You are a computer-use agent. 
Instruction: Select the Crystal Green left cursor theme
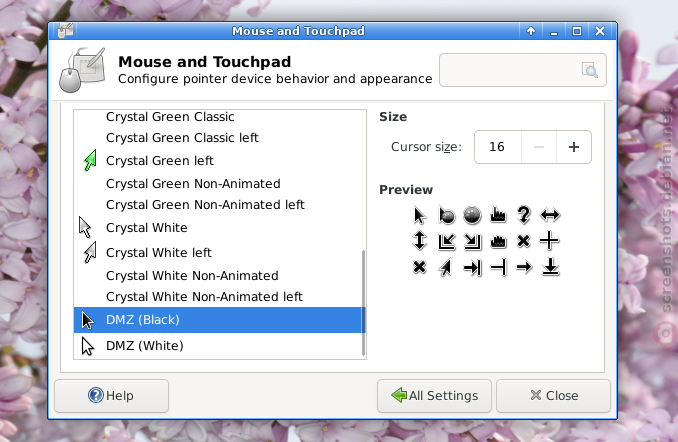point(219,161)
